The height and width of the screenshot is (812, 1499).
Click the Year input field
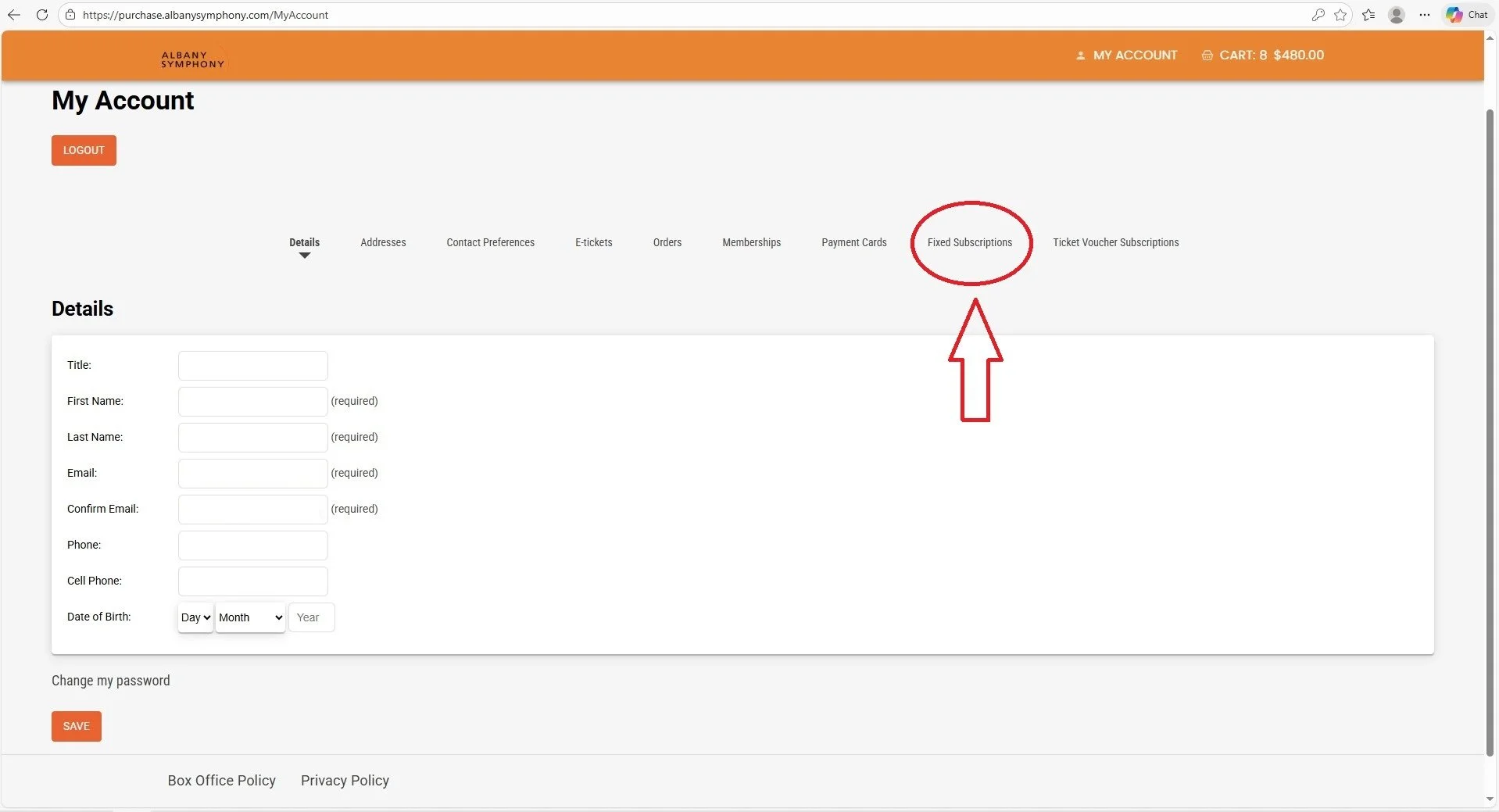point(310,617)
